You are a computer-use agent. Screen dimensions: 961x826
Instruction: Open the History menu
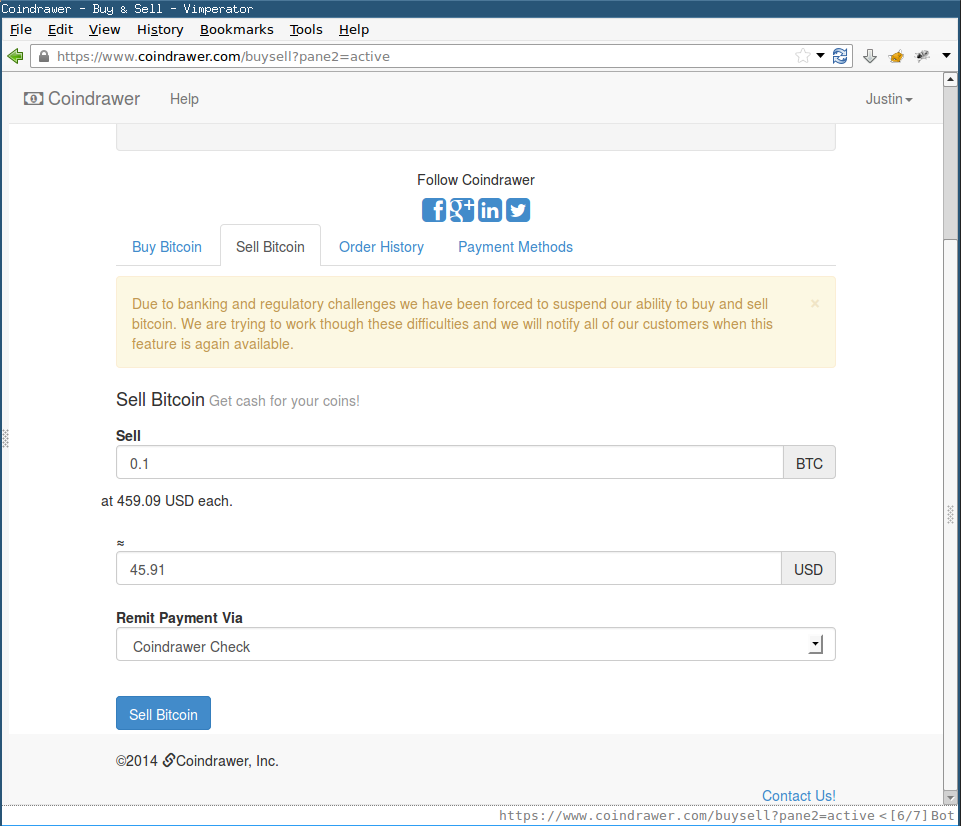point(160,29)
